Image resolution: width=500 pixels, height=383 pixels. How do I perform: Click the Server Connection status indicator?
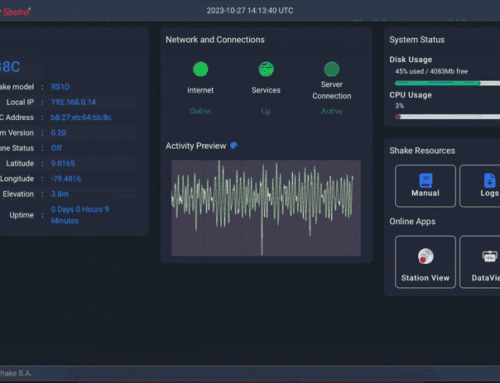click(x=332, y=69)
